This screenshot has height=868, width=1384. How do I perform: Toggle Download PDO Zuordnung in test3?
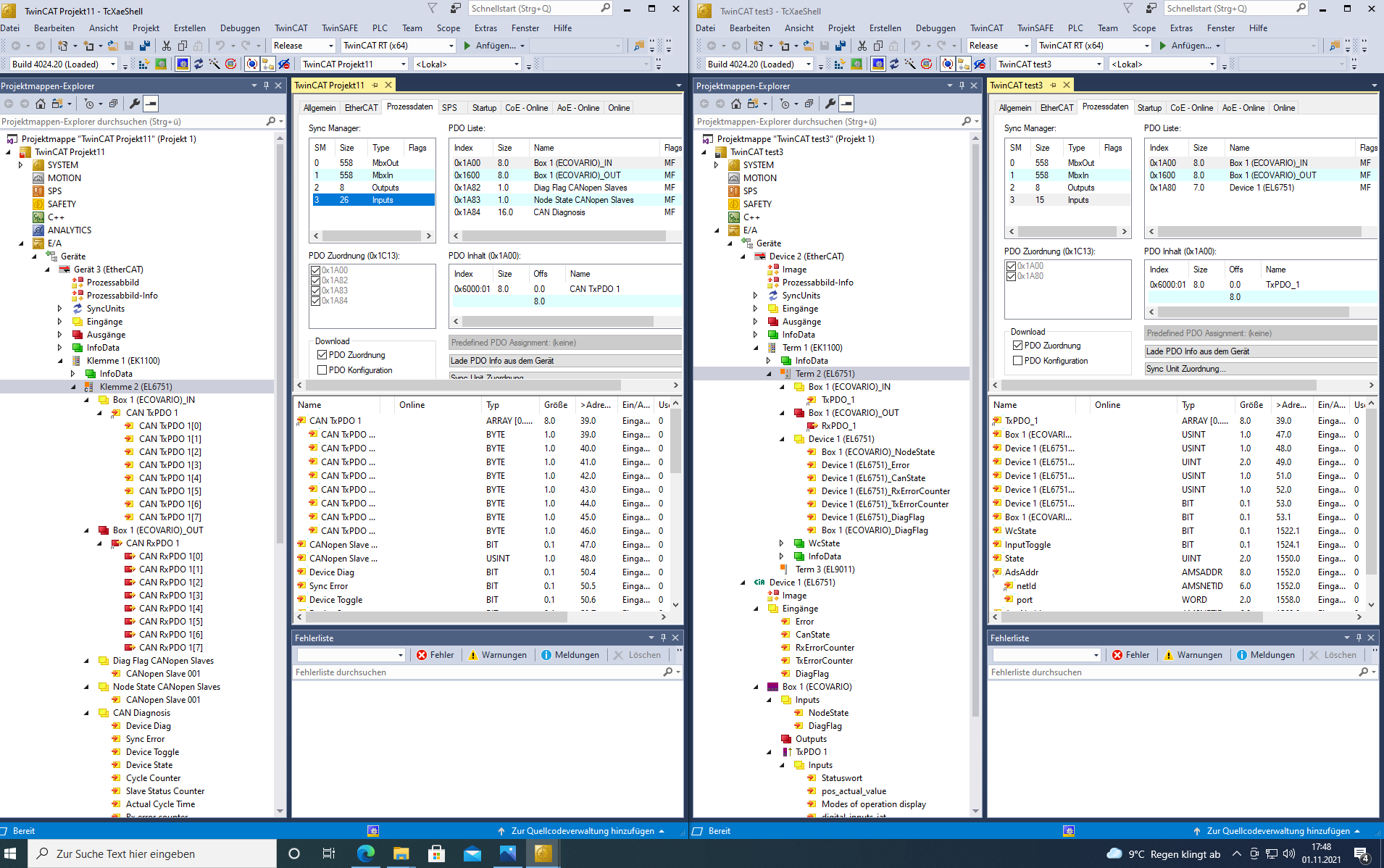[1017, 346]
